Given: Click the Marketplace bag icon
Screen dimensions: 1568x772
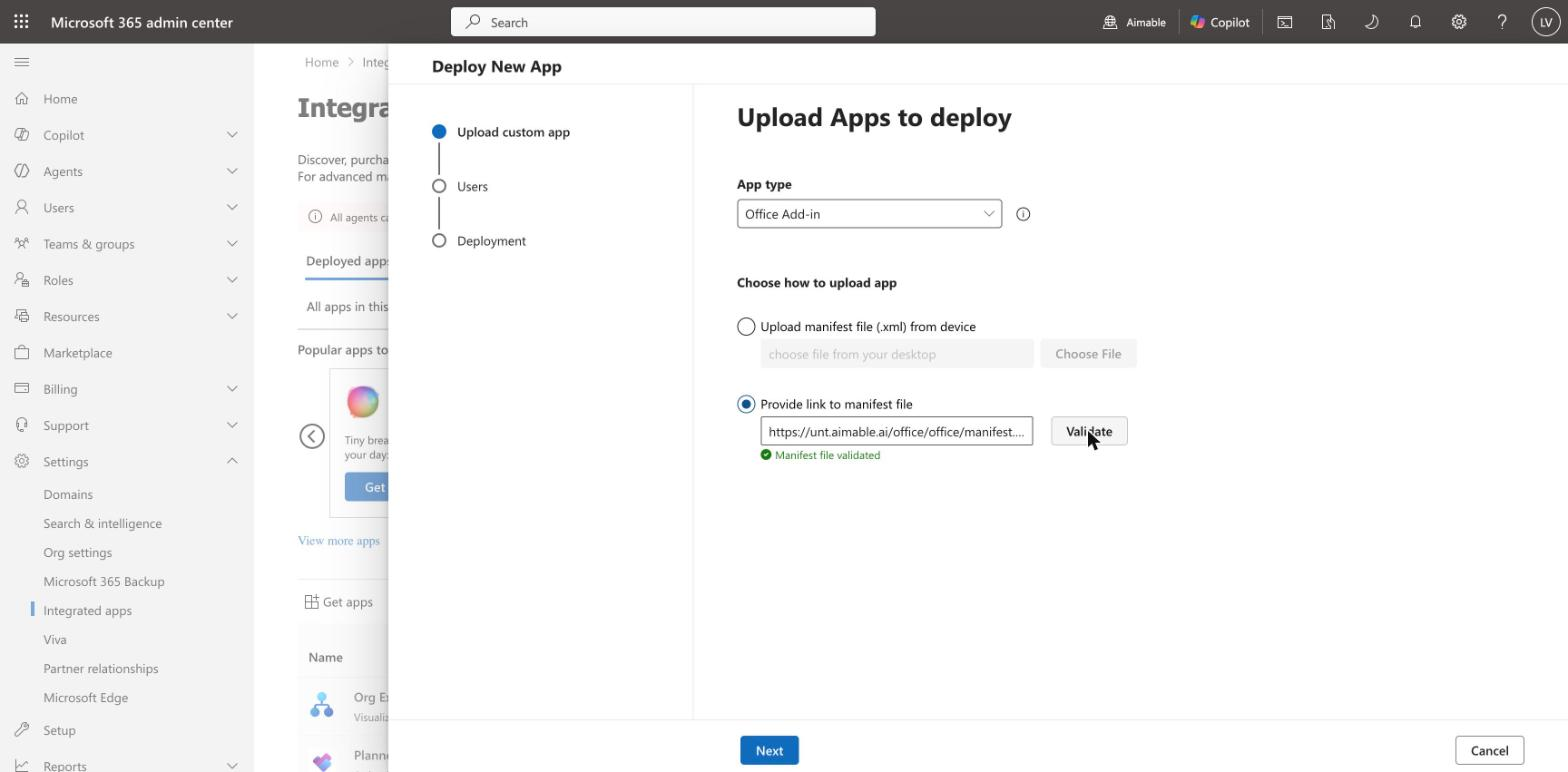Looking at the screenshot, I should pos(22,353).
